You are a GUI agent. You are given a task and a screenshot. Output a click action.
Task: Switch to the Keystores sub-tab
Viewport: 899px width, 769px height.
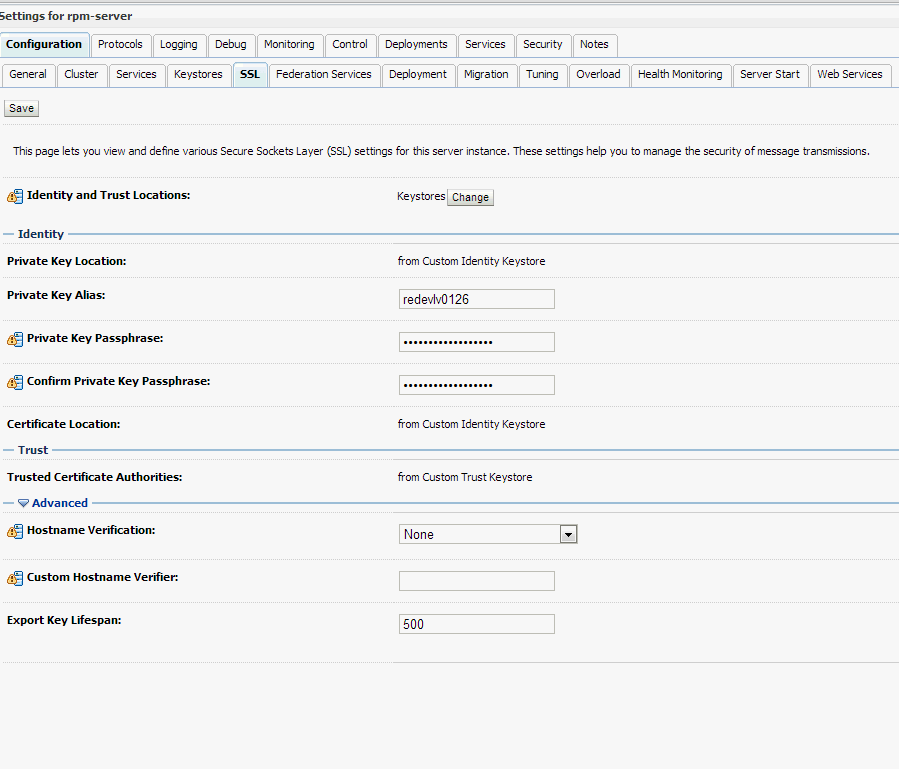(x=198, y=75)
